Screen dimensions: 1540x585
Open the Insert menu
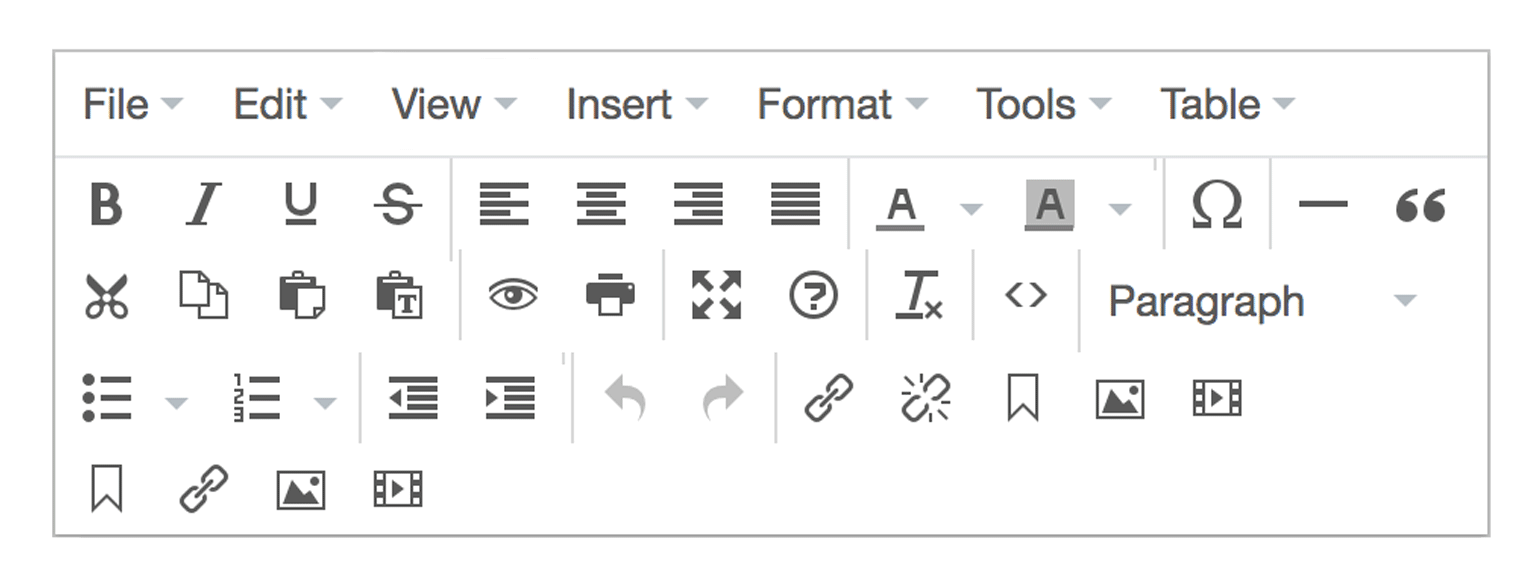tap(636, 104)
